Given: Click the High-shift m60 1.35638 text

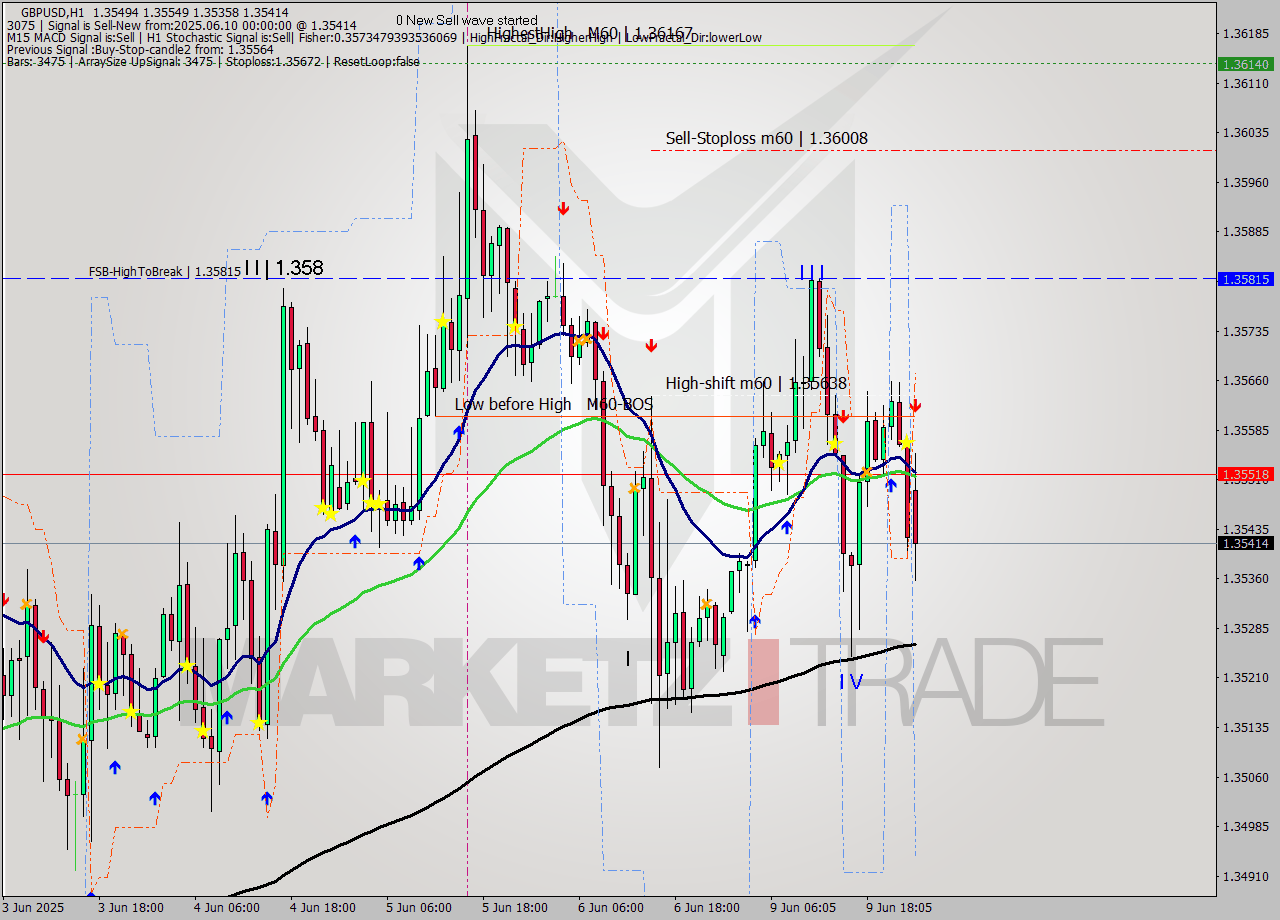Looking at the screenshot, I should 757,383.
